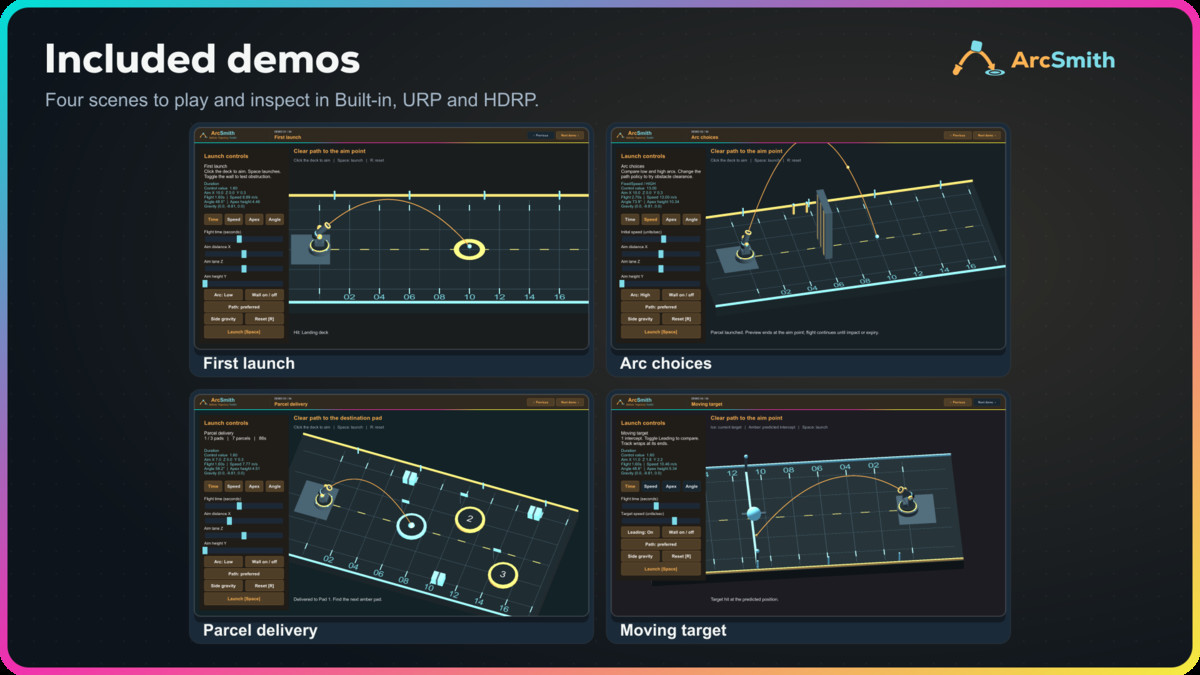
Task: Select the Apex tab in Moving target demo
Action: (x=671, y=486)
